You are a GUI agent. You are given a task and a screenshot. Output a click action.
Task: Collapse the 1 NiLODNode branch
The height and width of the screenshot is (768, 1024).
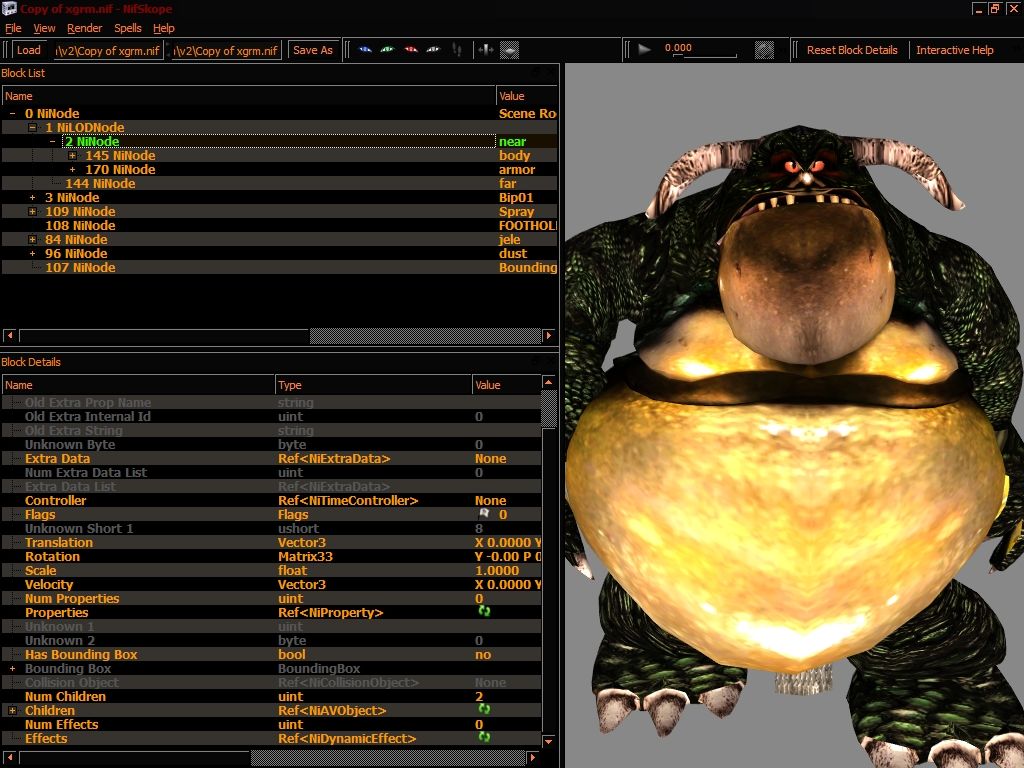pyautogui.click(x=32, y=127)
